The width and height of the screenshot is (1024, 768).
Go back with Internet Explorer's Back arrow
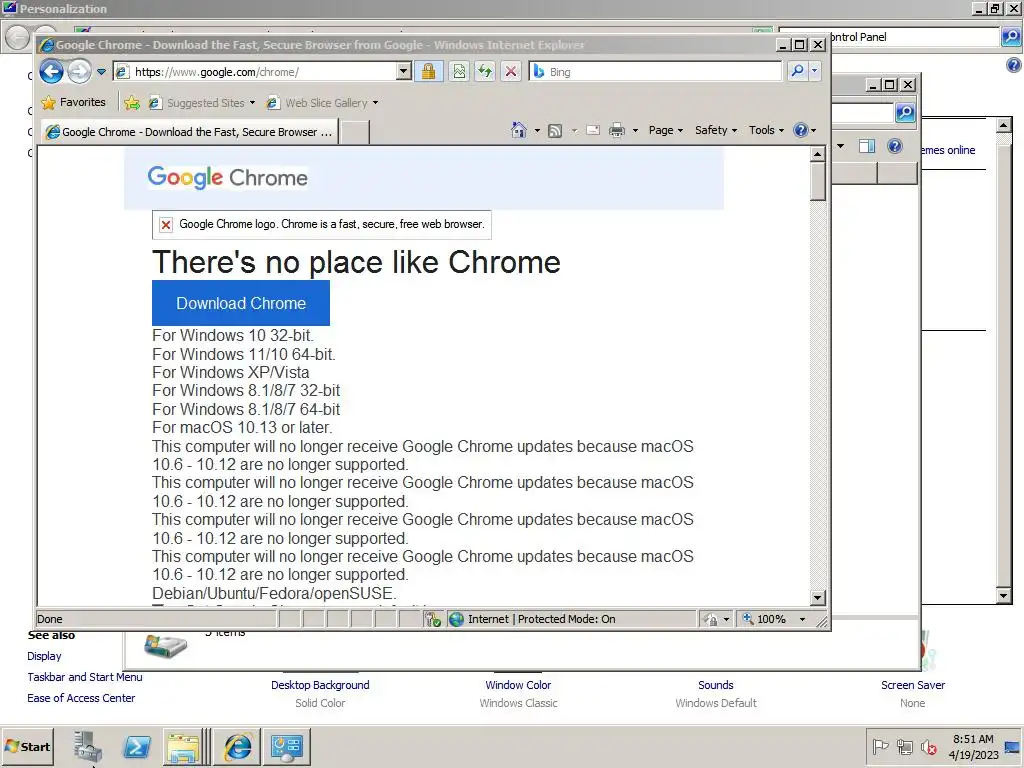pyautogui.click(x=52, y=71)
